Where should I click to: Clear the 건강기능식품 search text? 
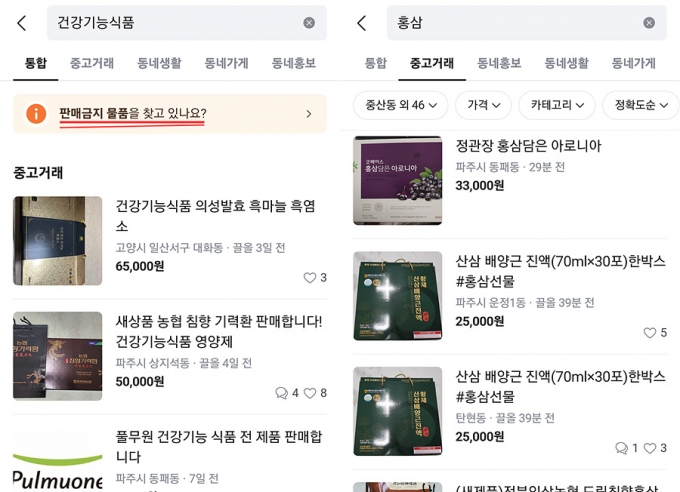(309, 23)
